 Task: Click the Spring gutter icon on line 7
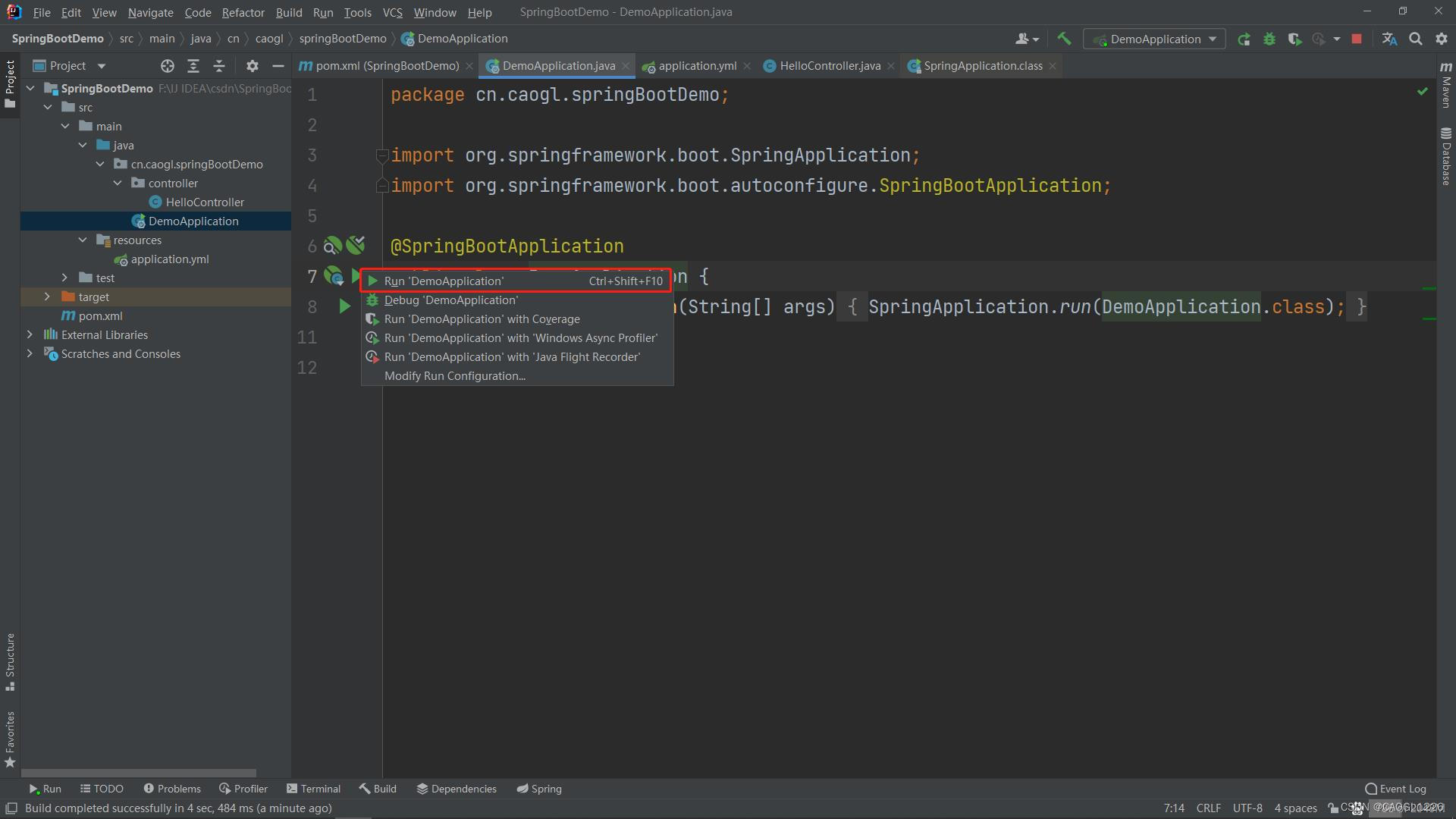(x=334, y=276)
